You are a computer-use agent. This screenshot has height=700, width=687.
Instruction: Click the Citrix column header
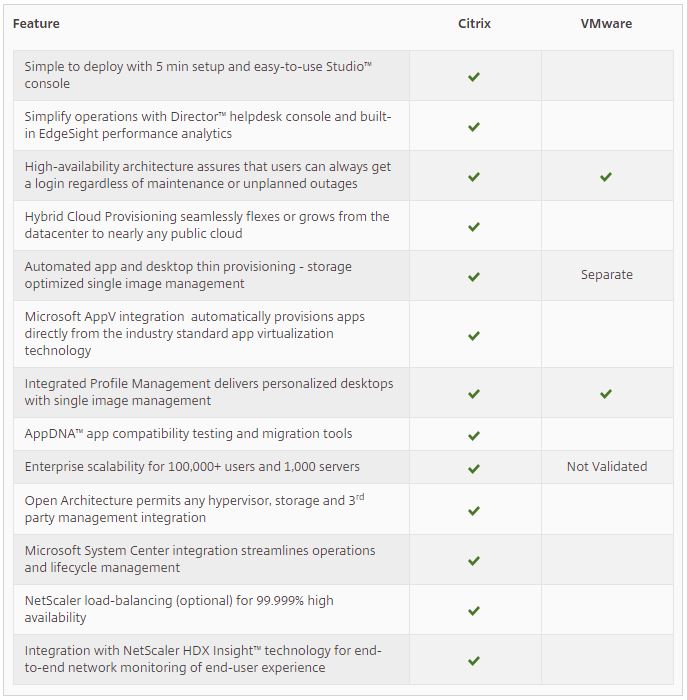(474, 23)
